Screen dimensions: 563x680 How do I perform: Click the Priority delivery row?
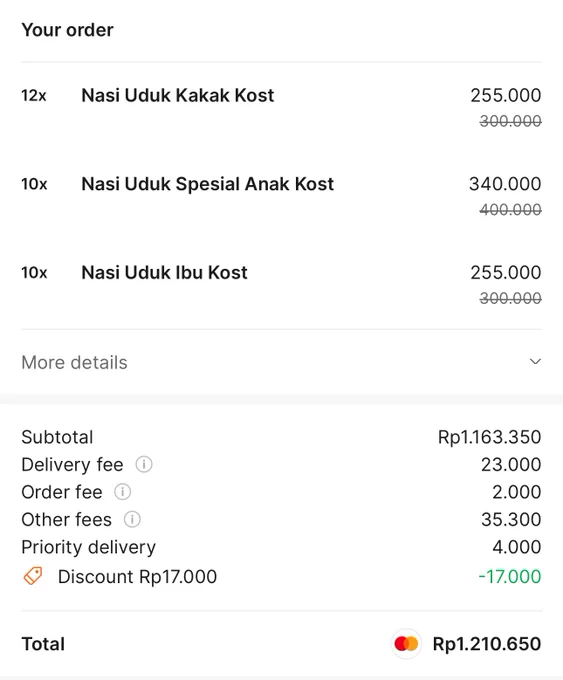pos(282,547)
